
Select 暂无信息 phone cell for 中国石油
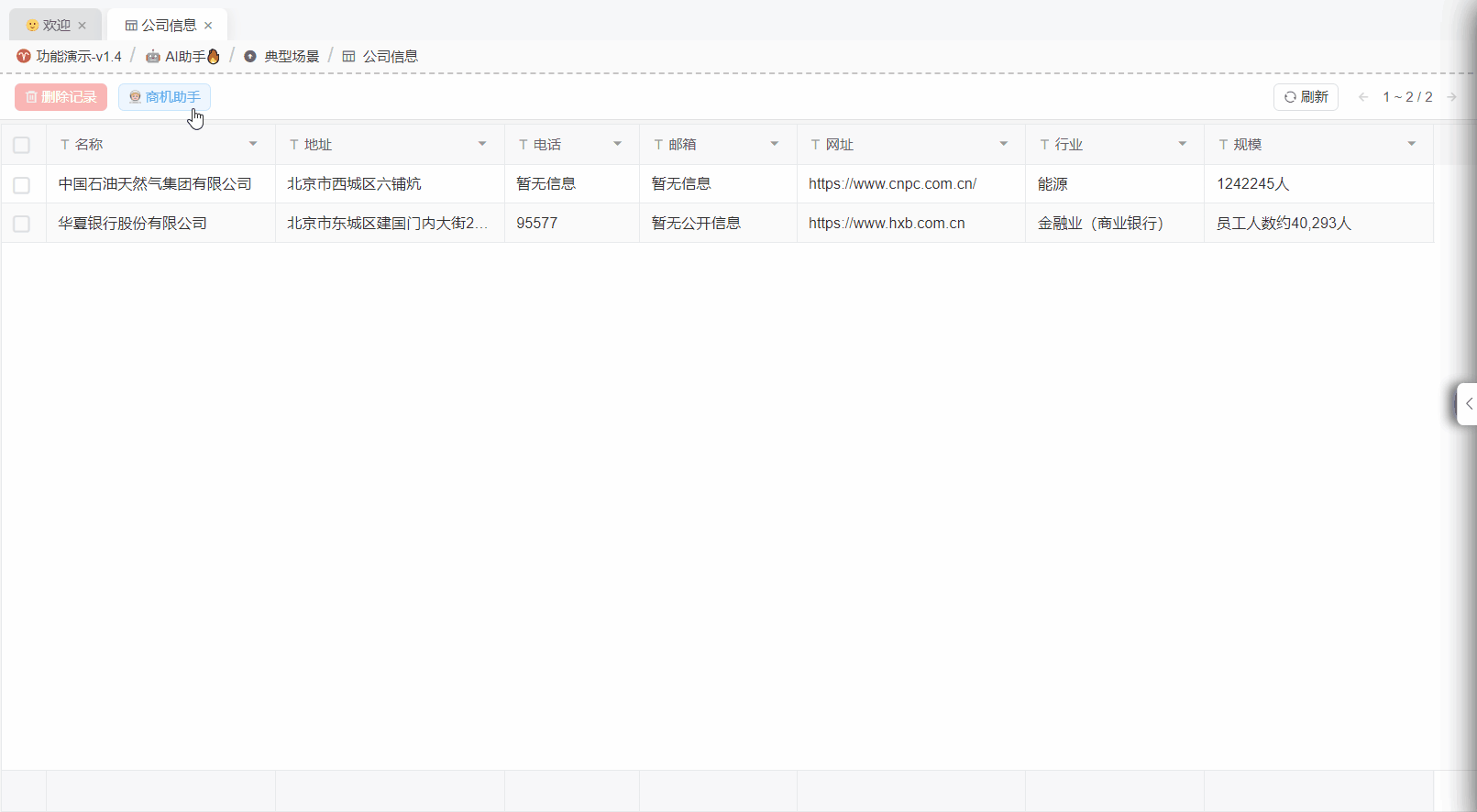[572, 184]
